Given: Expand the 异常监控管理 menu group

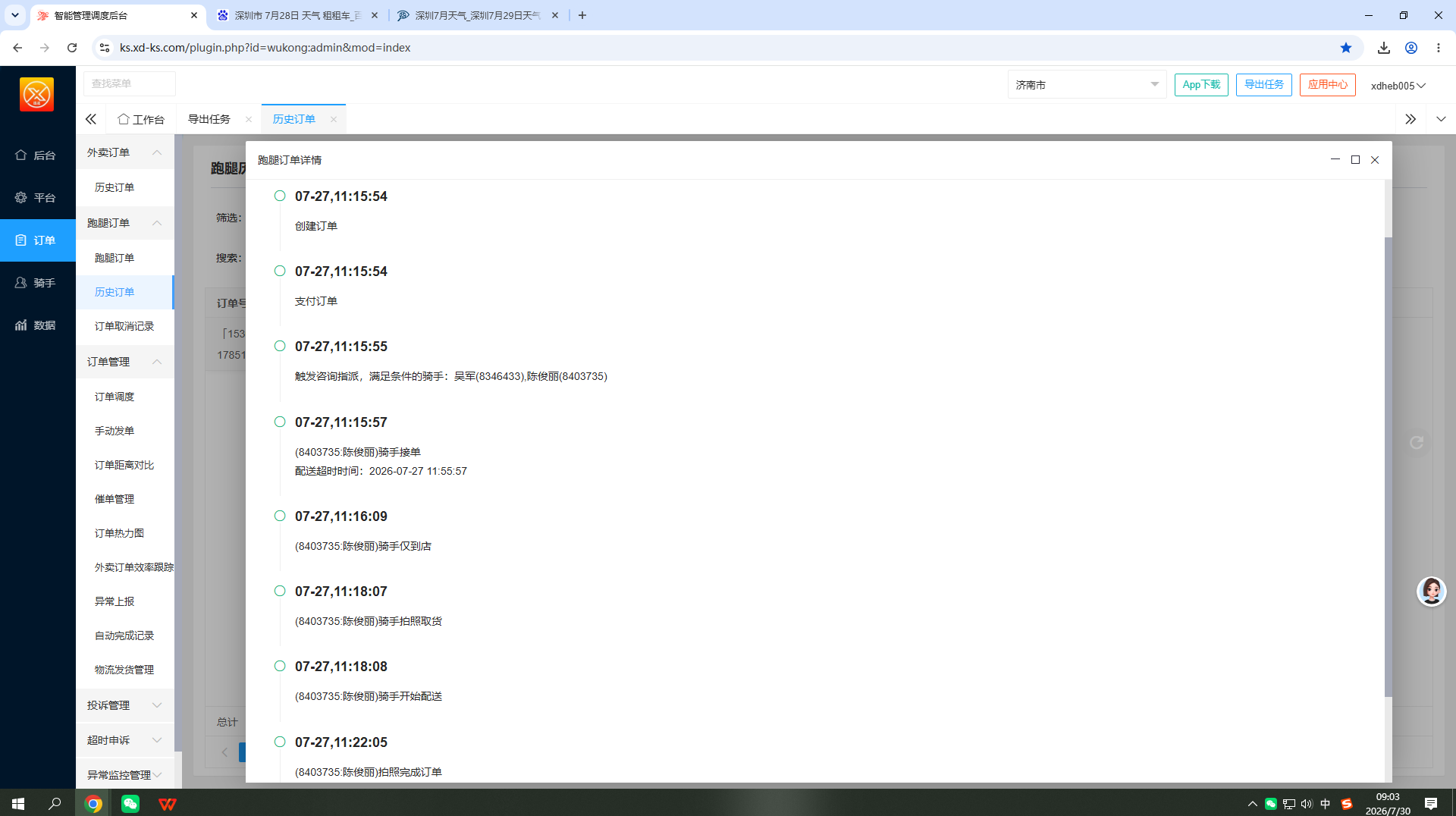Looking at the screenshot, I should click(x=125, y=775).
